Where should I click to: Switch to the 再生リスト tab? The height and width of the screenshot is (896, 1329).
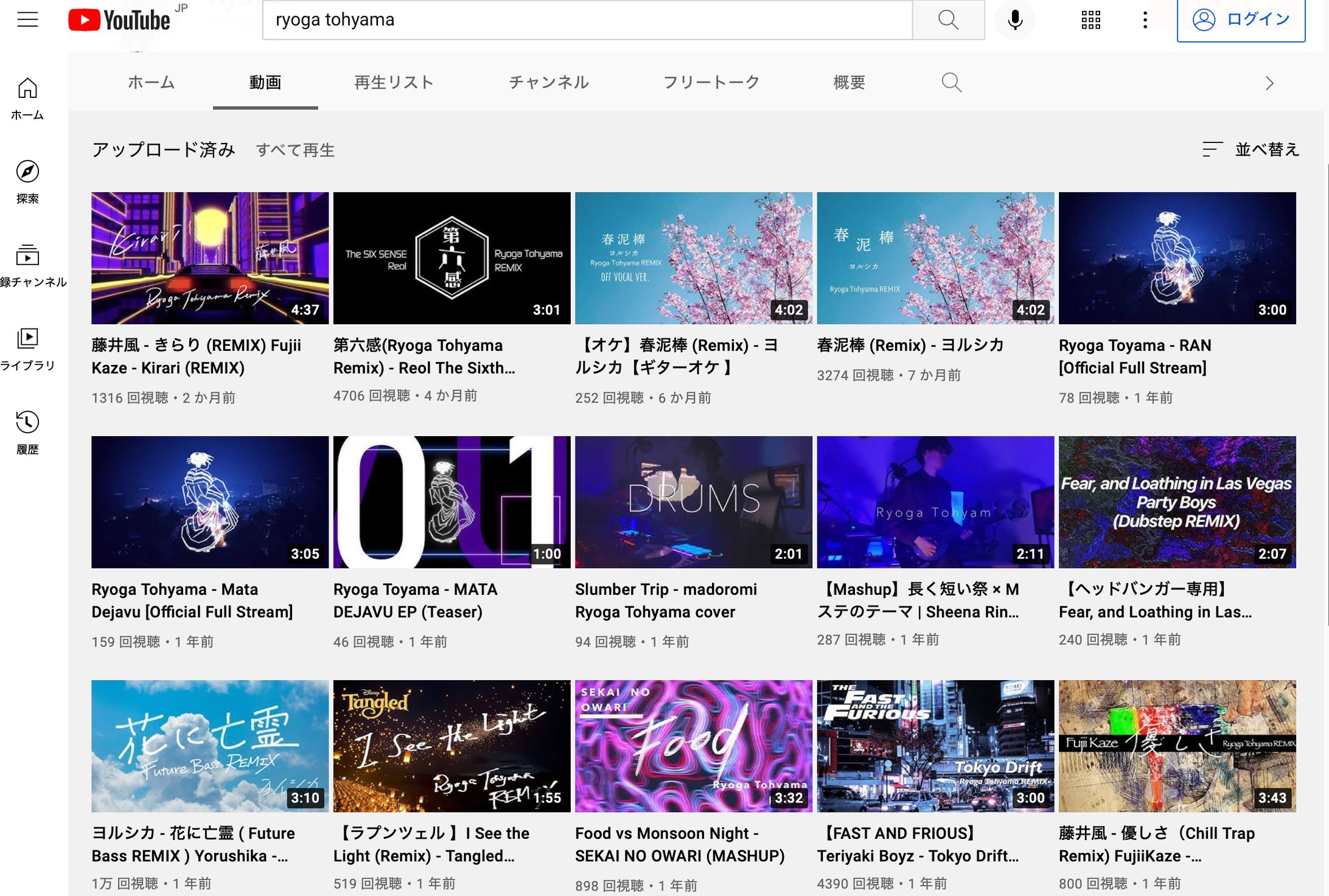(x=392, y=82)
